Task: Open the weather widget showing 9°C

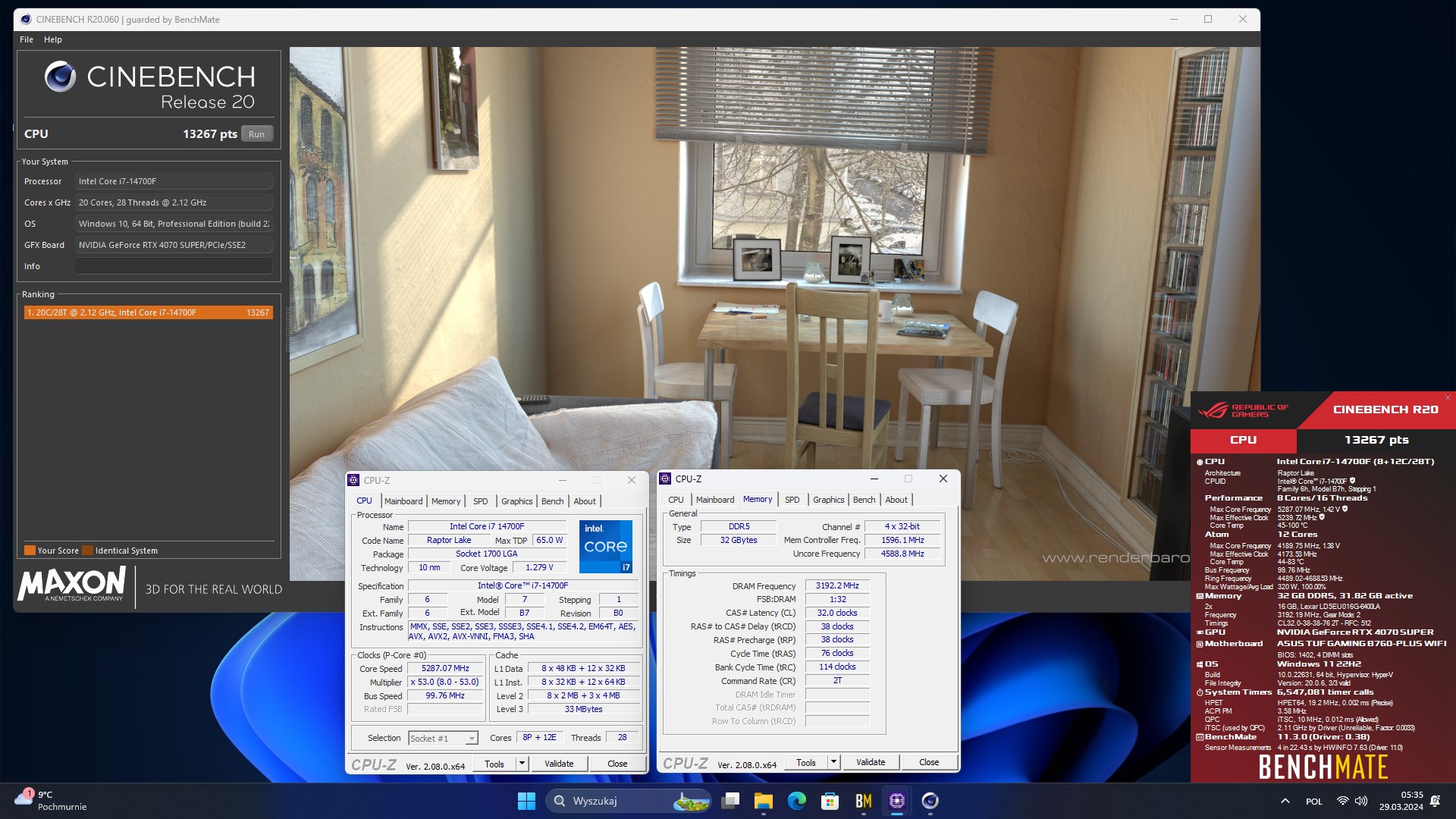Action: (51, 801)
